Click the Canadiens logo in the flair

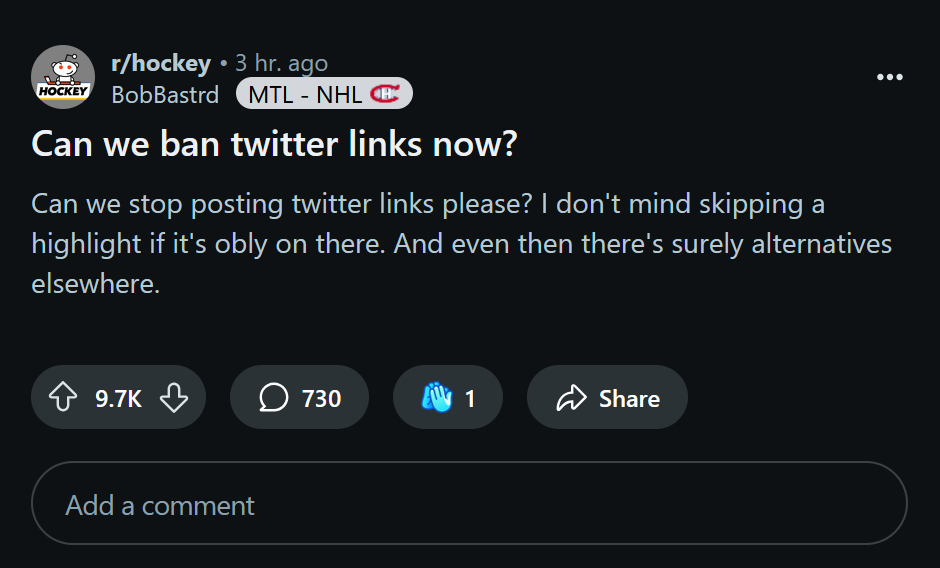click(x=384, y=94)
